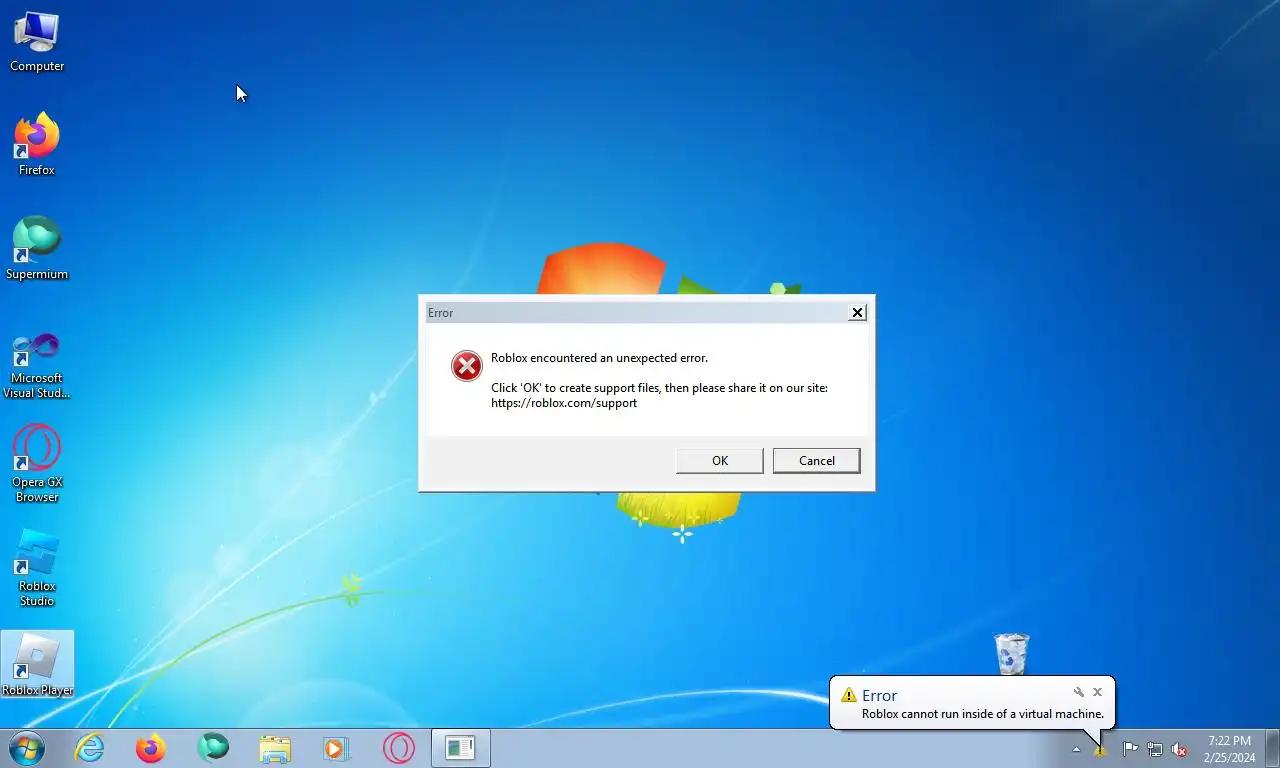
Task: Launch Internet Explorer from the taskbar
Action: pos(90,748)
